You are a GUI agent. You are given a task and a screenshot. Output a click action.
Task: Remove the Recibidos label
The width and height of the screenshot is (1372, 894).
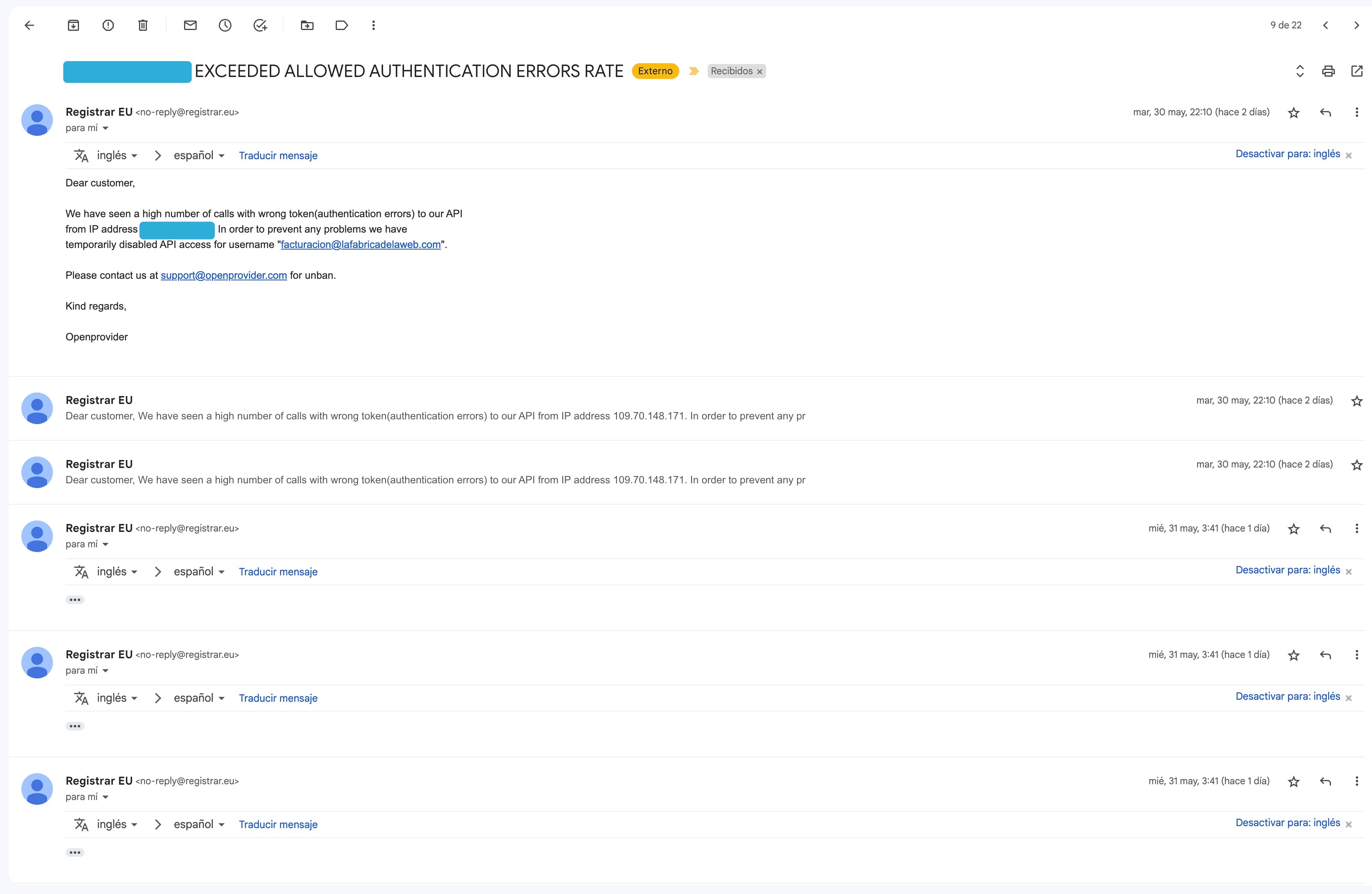(x=760, y=71)
